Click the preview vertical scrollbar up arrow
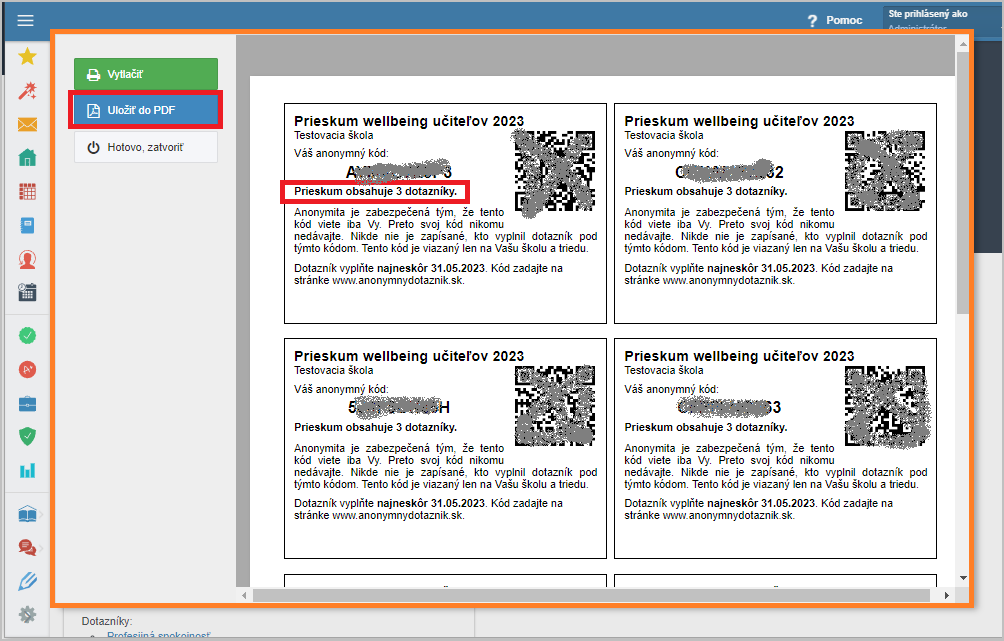Image resolution: width=1004 pixels, height=641 pixels. 963,44
